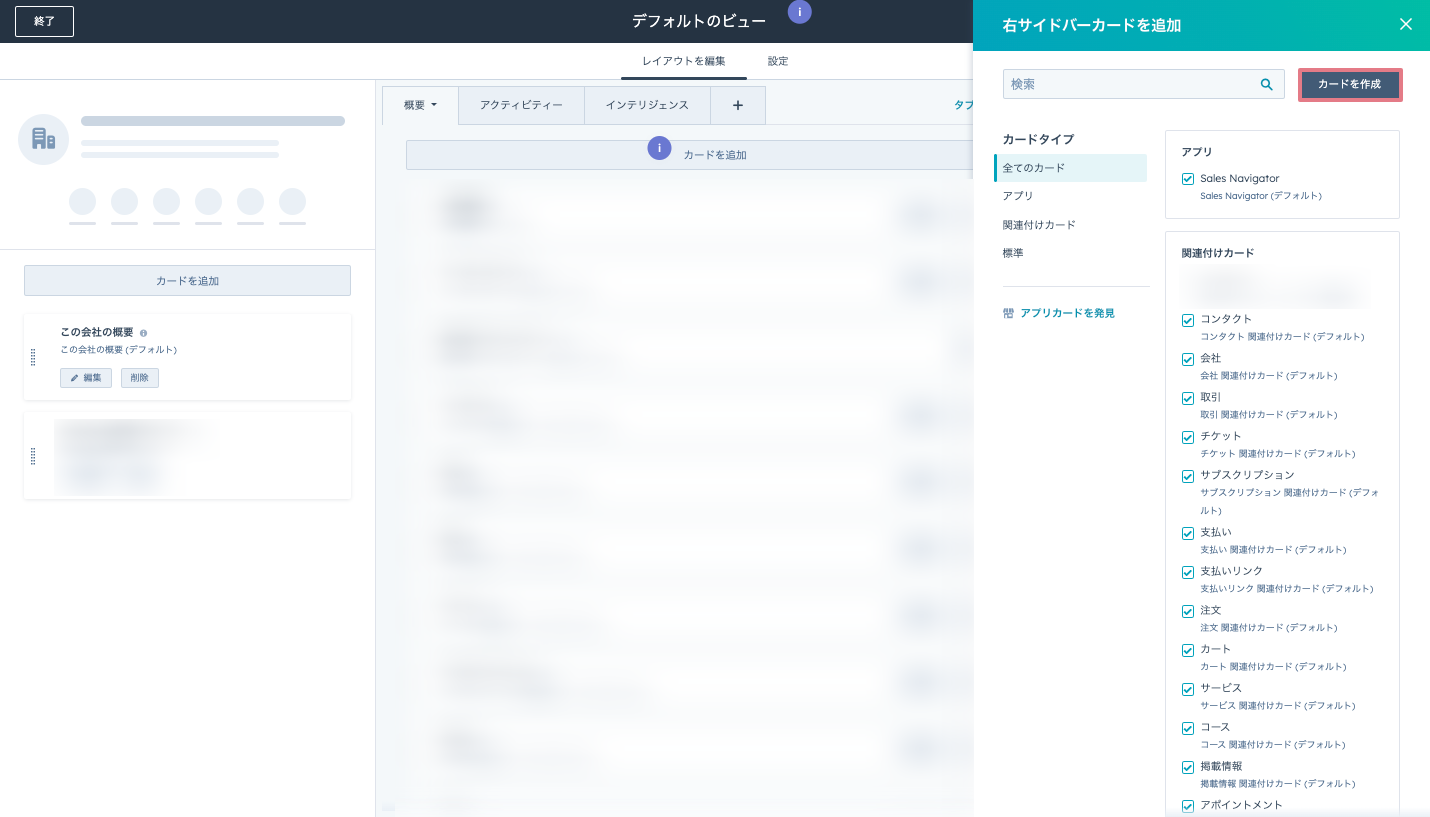This screenshot has height=817, width=1430.
Task: Click the plus icon to add tab
Action: 738,105
